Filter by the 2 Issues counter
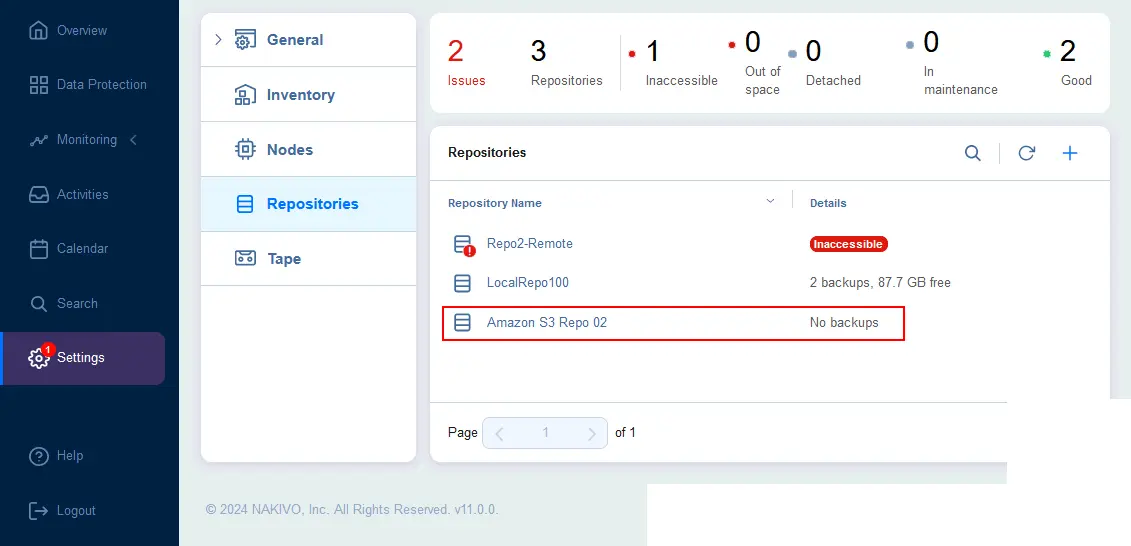 [x=467, y=63]
